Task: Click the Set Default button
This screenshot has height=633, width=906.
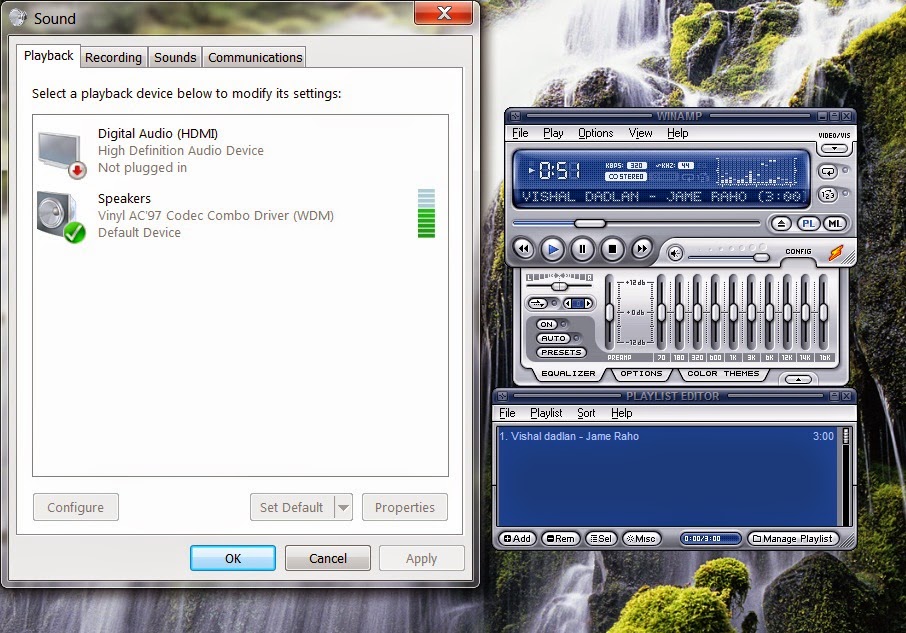Action: click(x=292, y=507)
